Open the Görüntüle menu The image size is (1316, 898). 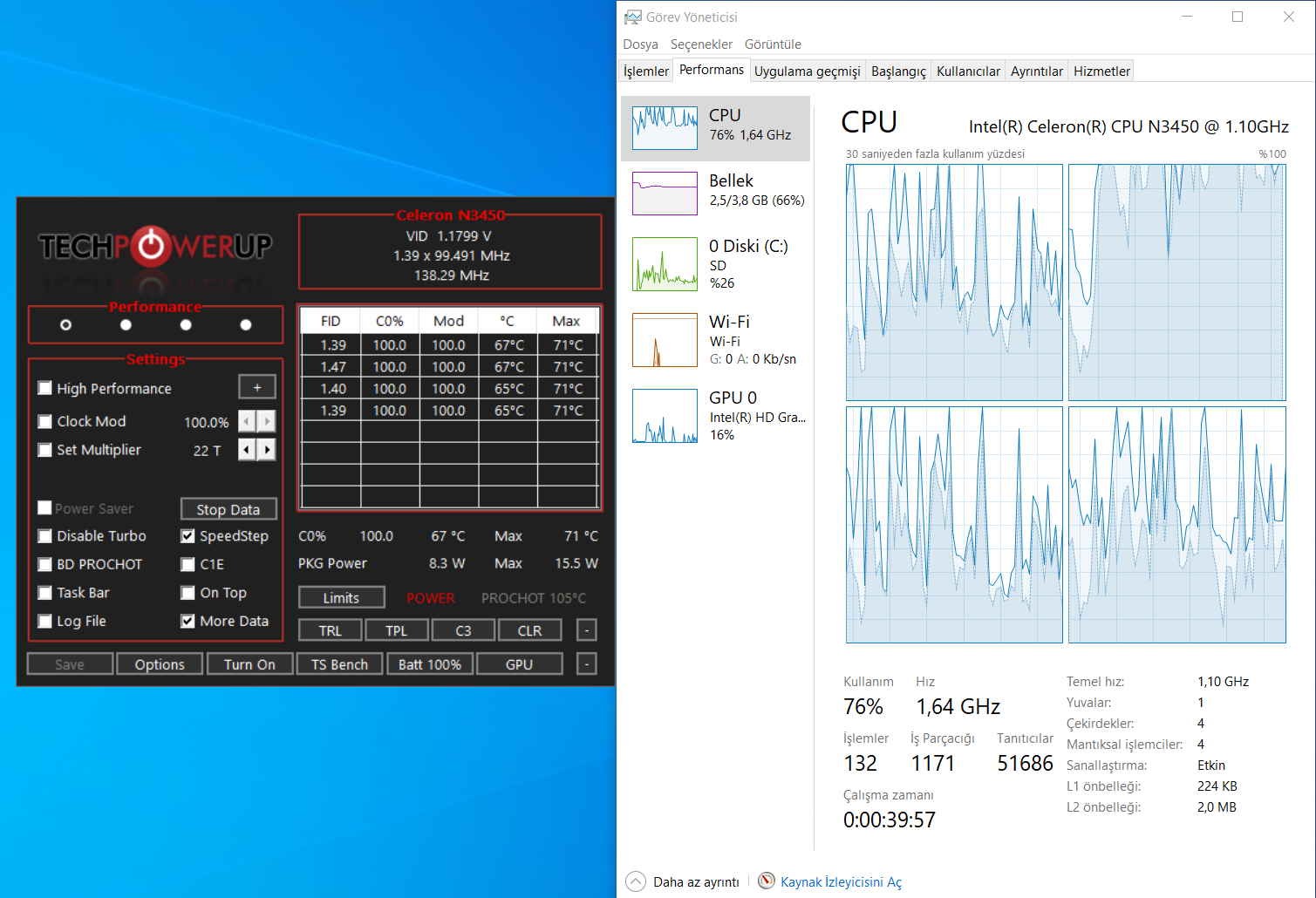pos(773,44)
